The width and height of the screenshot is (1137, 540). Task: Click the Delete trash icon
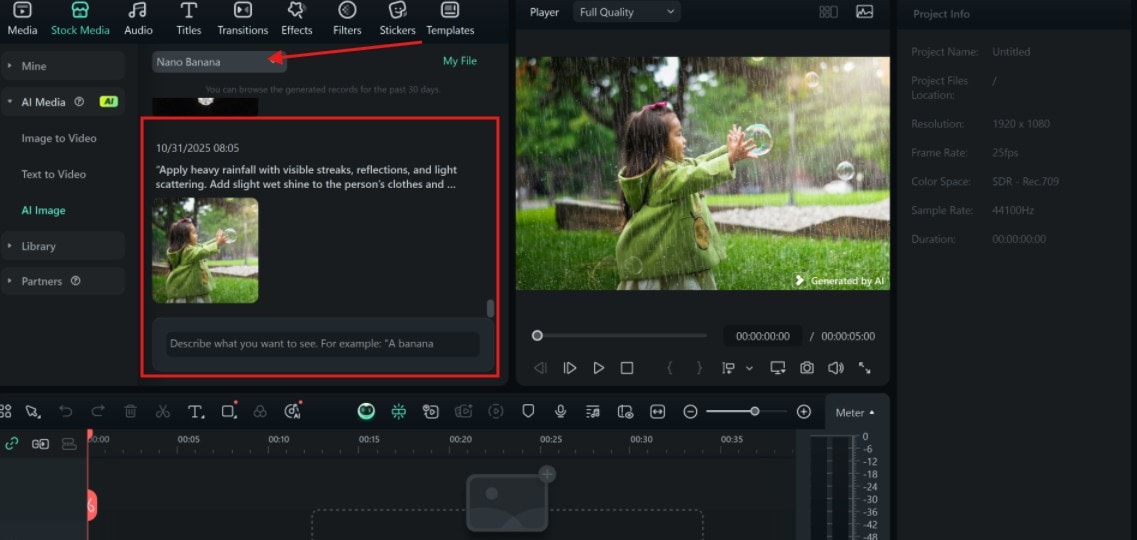[x=131, y=412]
